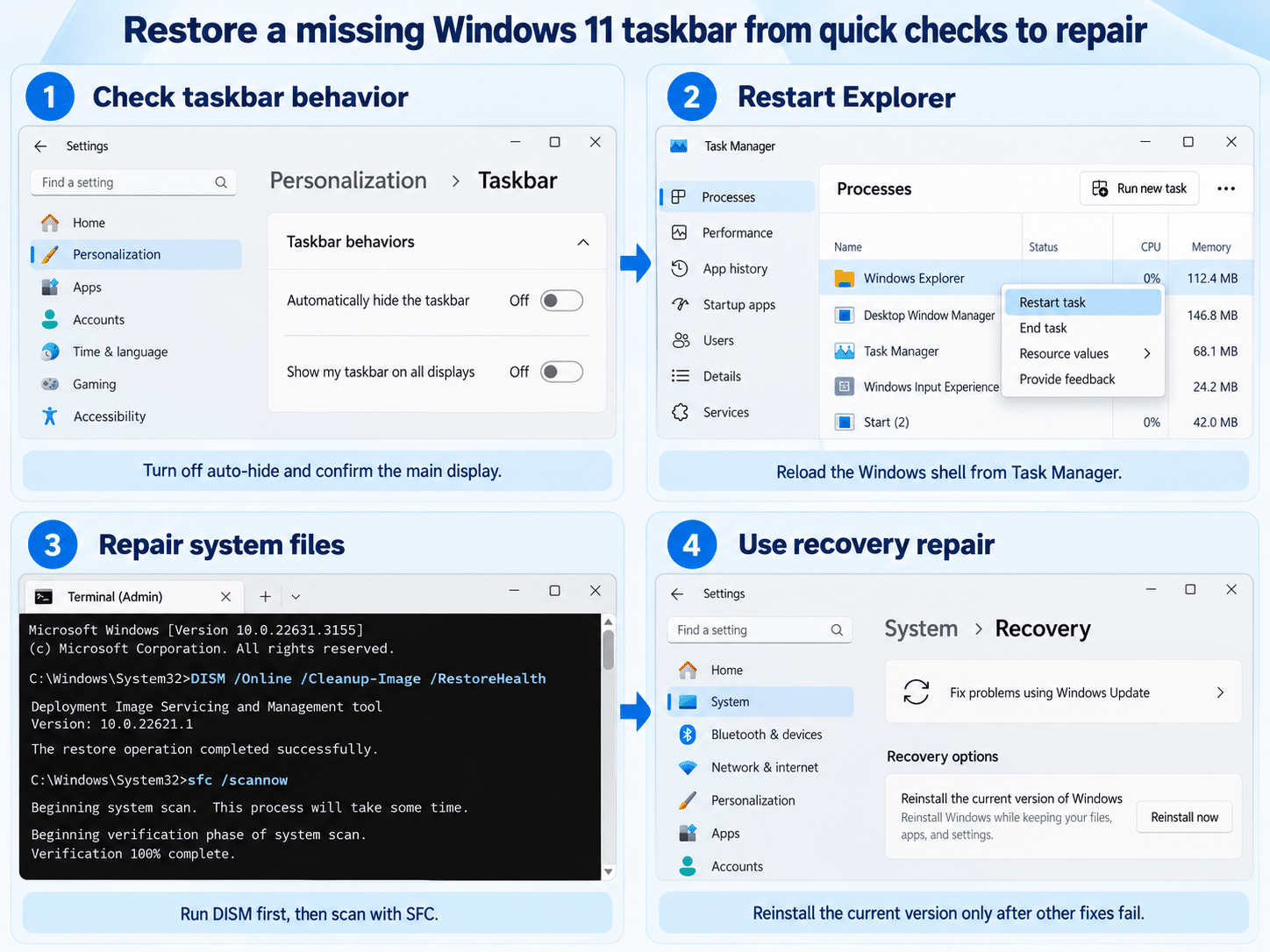Click the Home icon in Taskbar Settings sidebar
The width and height of the screenshot is (1270, 952).
coord(50,223)
